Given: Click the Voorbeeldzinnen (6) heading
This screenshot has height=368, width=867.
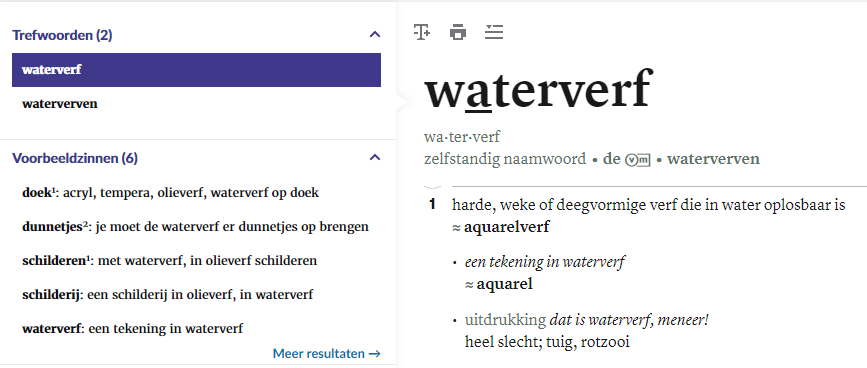Looking at the screenshot, I should coord(75,159).
